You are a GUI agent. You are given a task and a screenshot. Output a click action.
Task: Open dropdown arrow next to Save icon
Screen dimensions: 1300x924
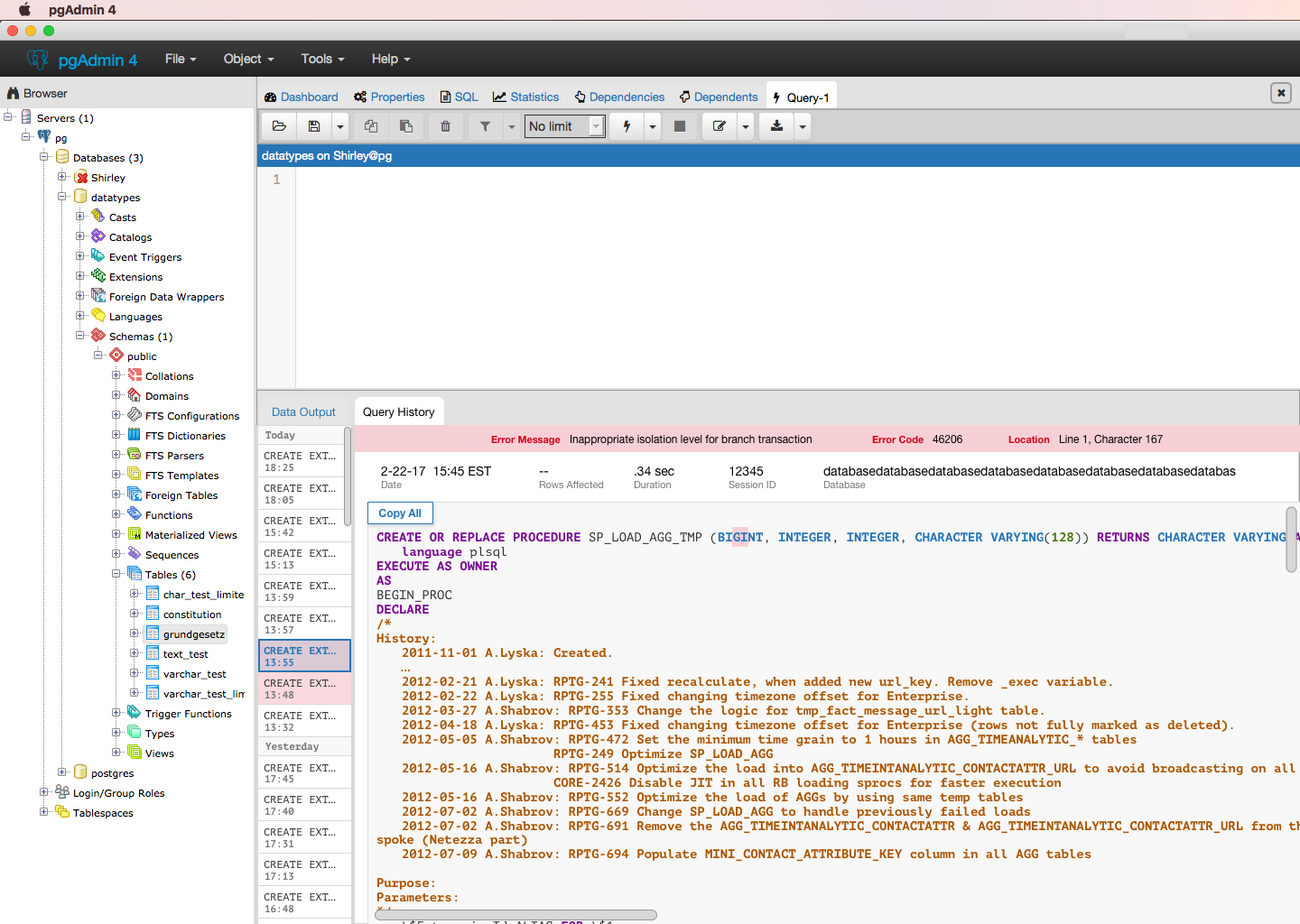pyautogui.click(x=340, y=126)
